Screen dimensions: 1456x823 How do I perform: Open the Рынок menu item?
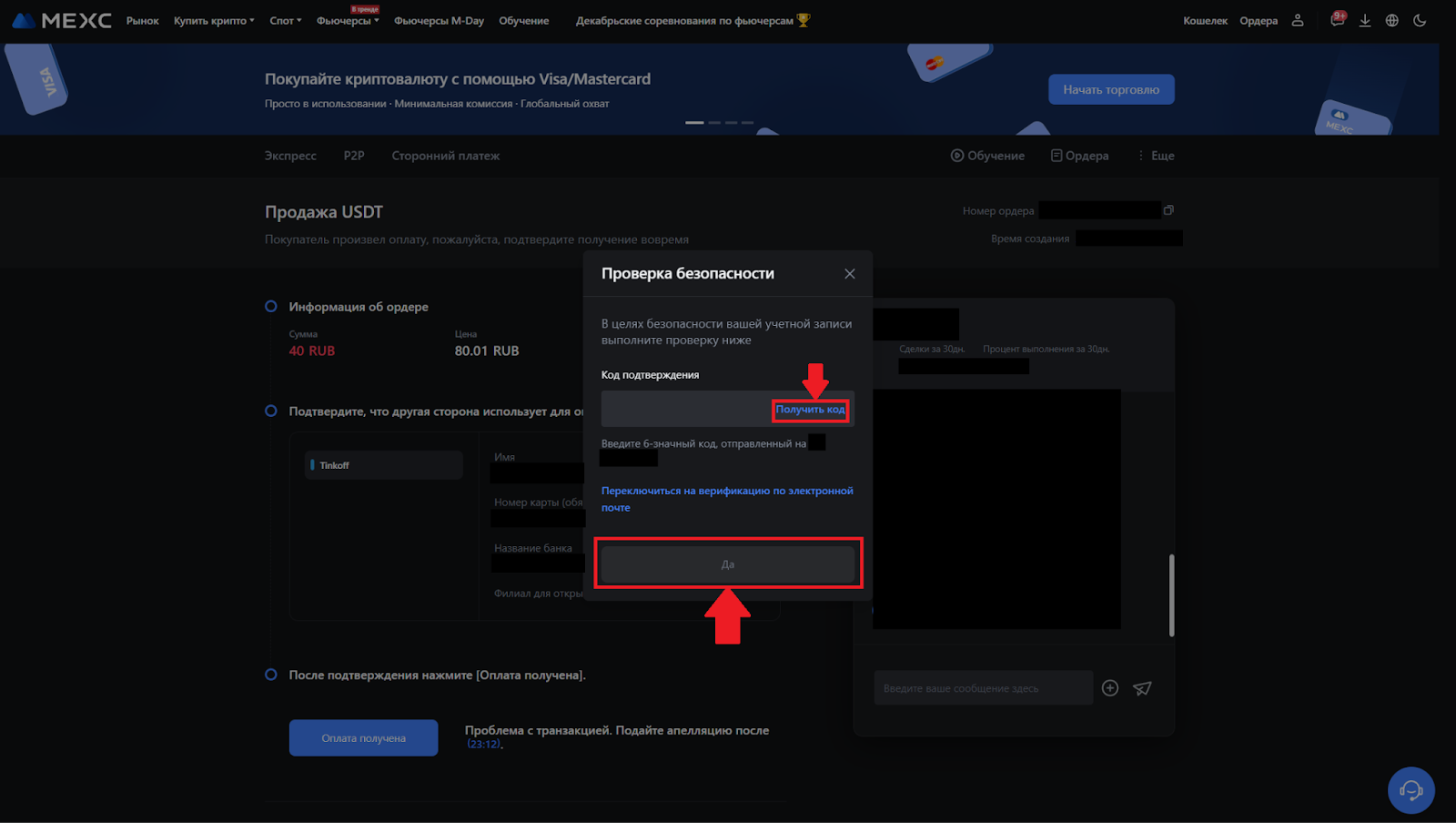(x=142, y=20)
